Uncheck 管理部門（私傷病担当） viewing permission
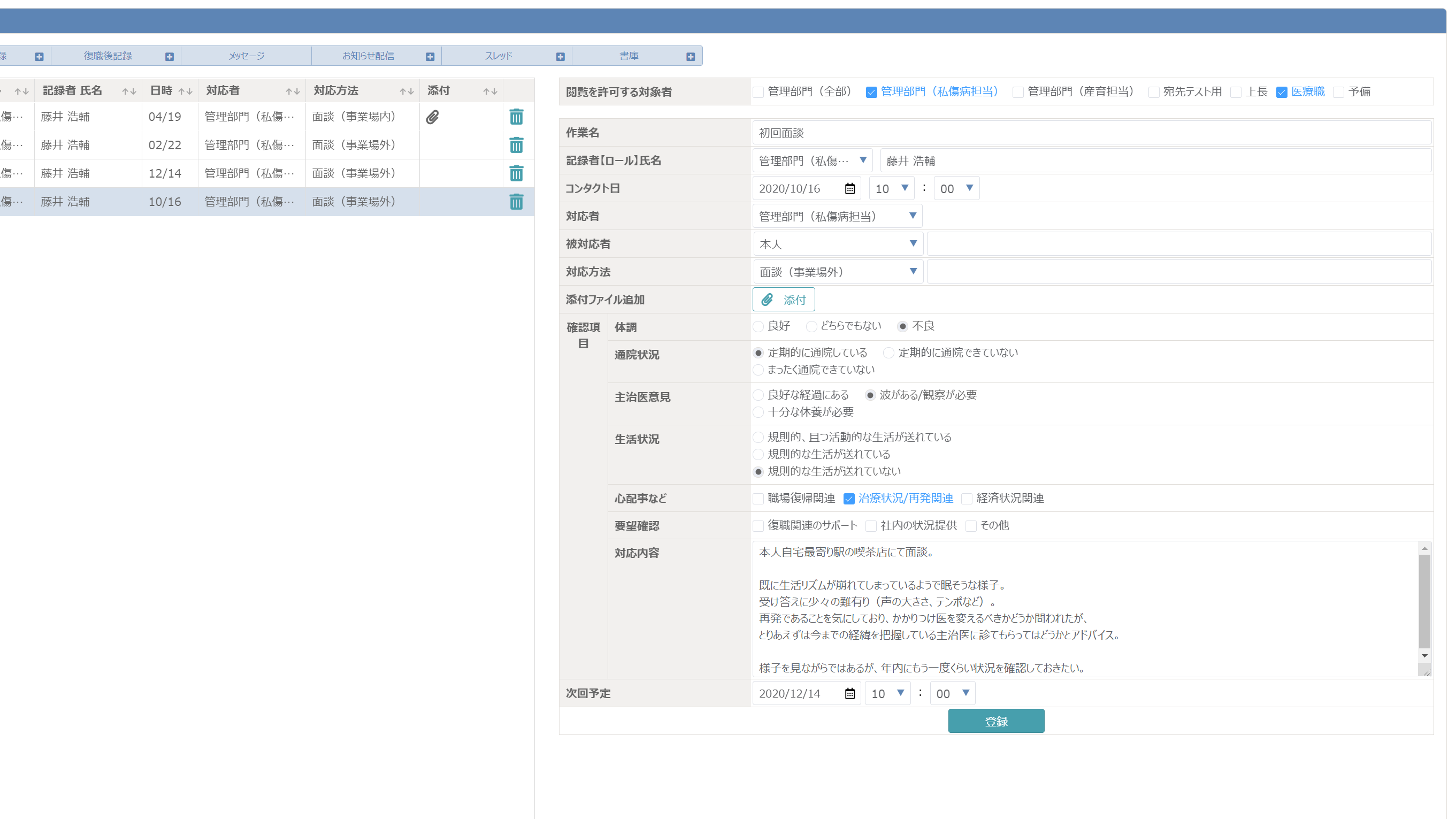The width and height of the screenshot is (1456, 819). pos(871,92)
